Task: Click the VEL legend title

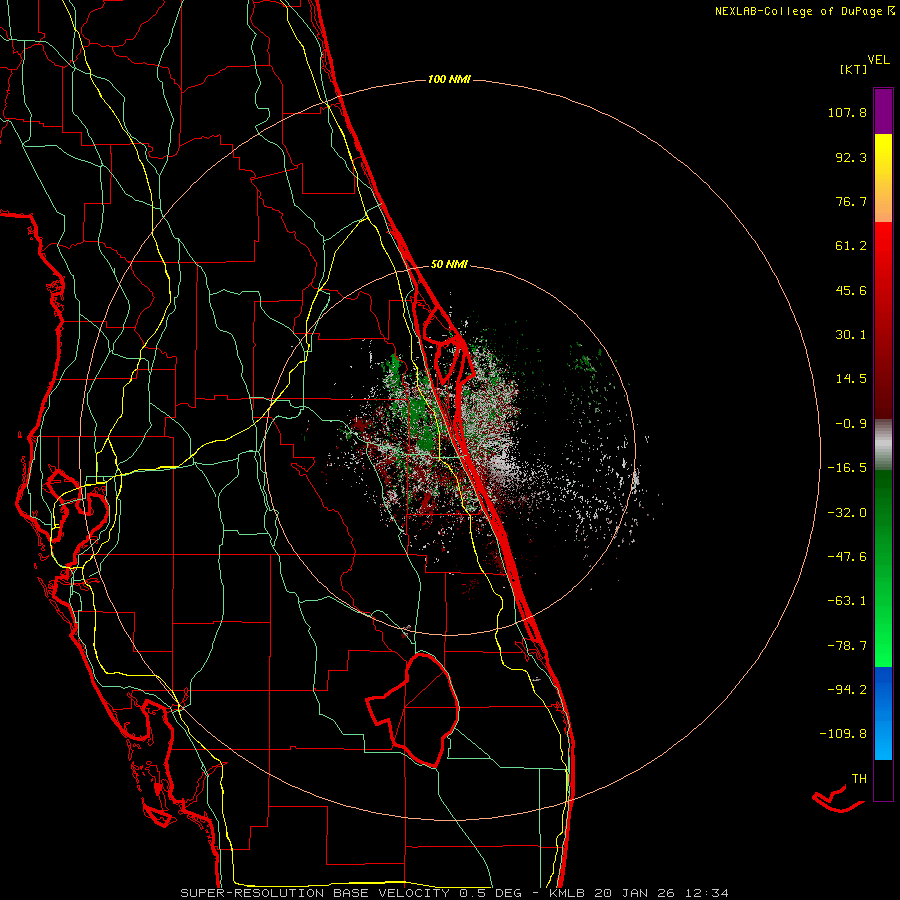Action: click(878, 60)
